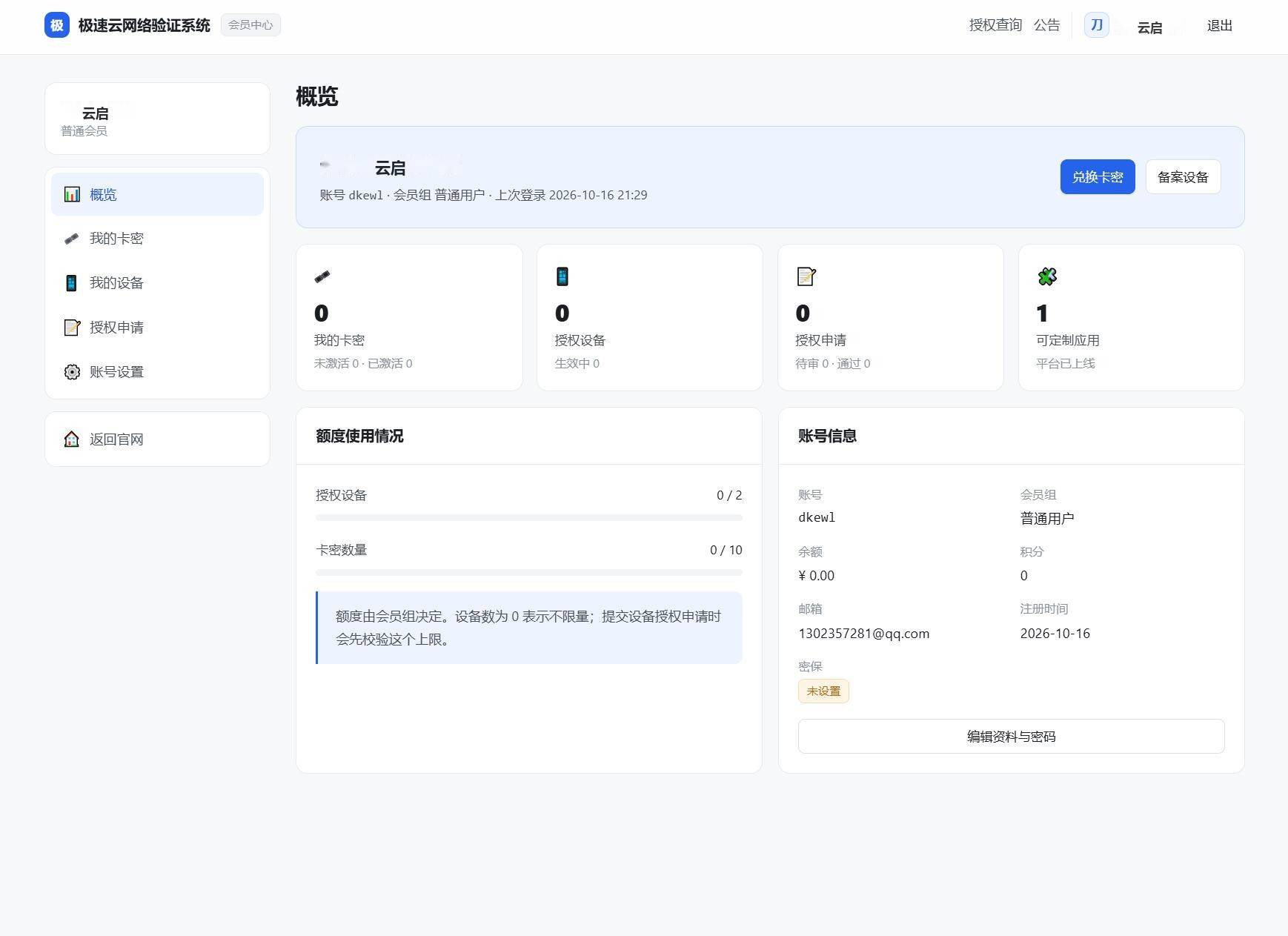Click the 云启 username in the top header
Screen dimensions: 1288x936
pos(1149,28)
